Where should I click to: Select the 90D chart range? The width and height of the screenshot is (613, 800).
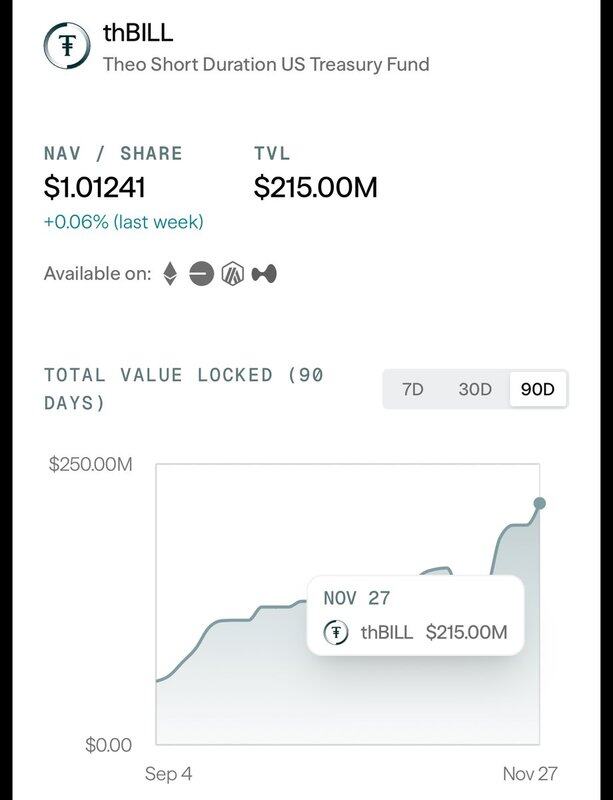pyautogui.click(x=537, y=389)
